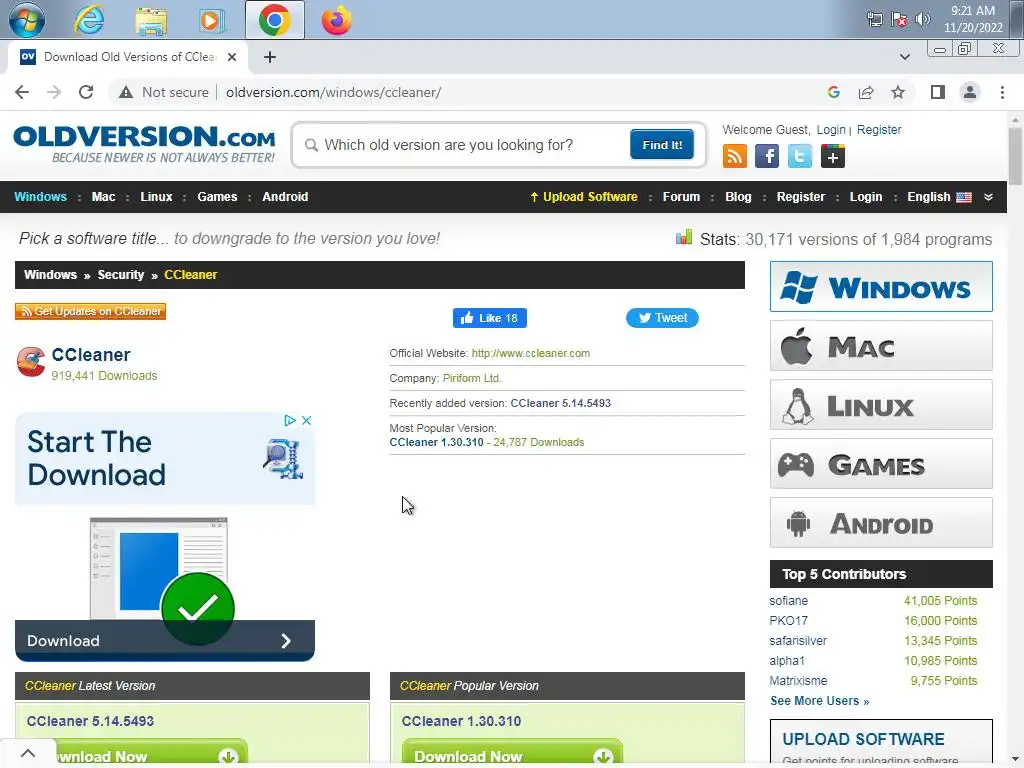Screen dimensions: 1024x768
Task: Launch Internet Explorer from the taskbar
Action: pyautogui.click(x=89, y=20)
